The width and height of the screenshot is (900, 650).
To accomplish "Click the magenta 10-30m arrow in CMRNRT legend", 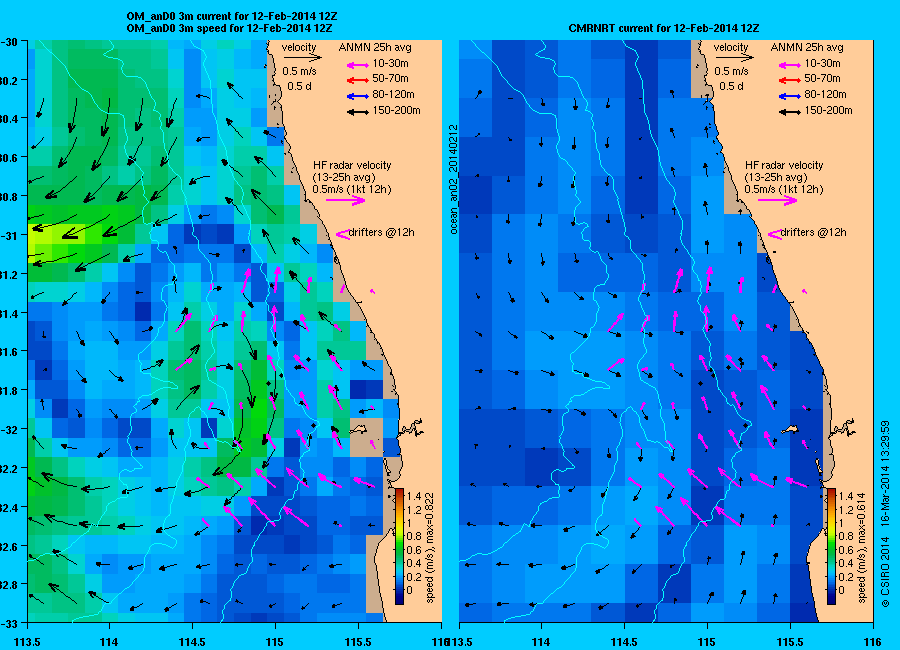I will [790, 65].
